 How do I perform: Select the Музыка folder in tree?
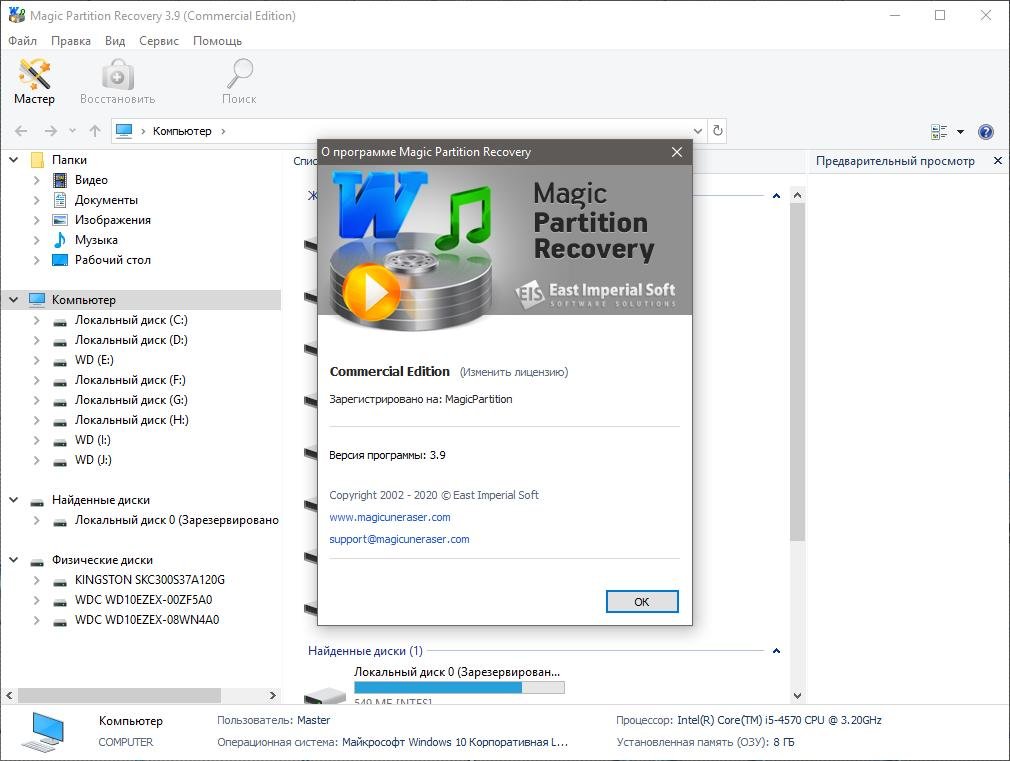96,240
